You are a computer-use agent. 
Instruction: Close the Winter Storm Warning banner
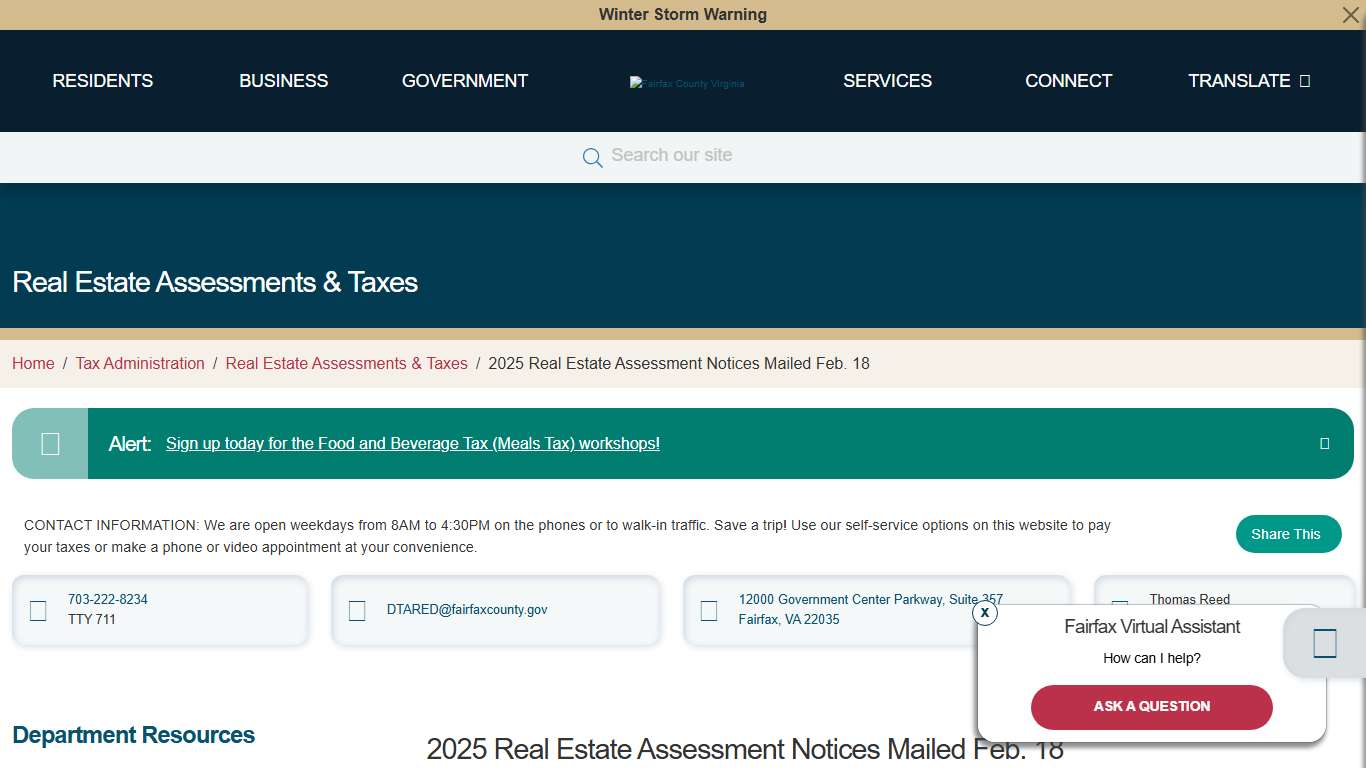tap(1350, 15)
